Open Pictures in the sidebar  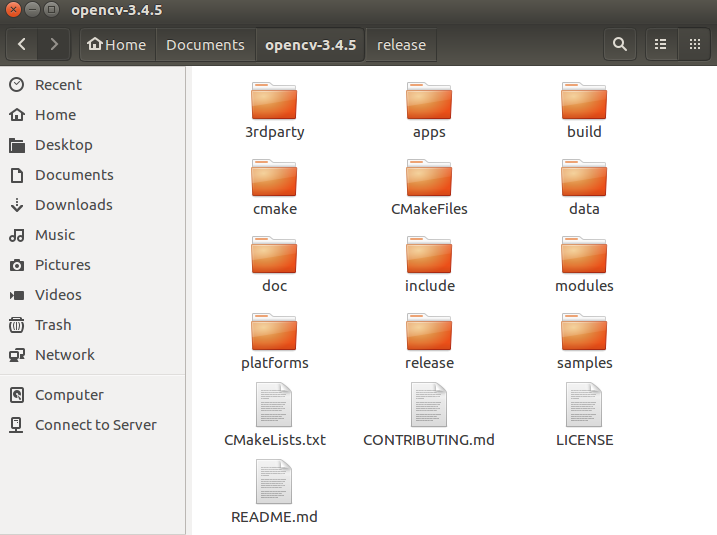93,265
